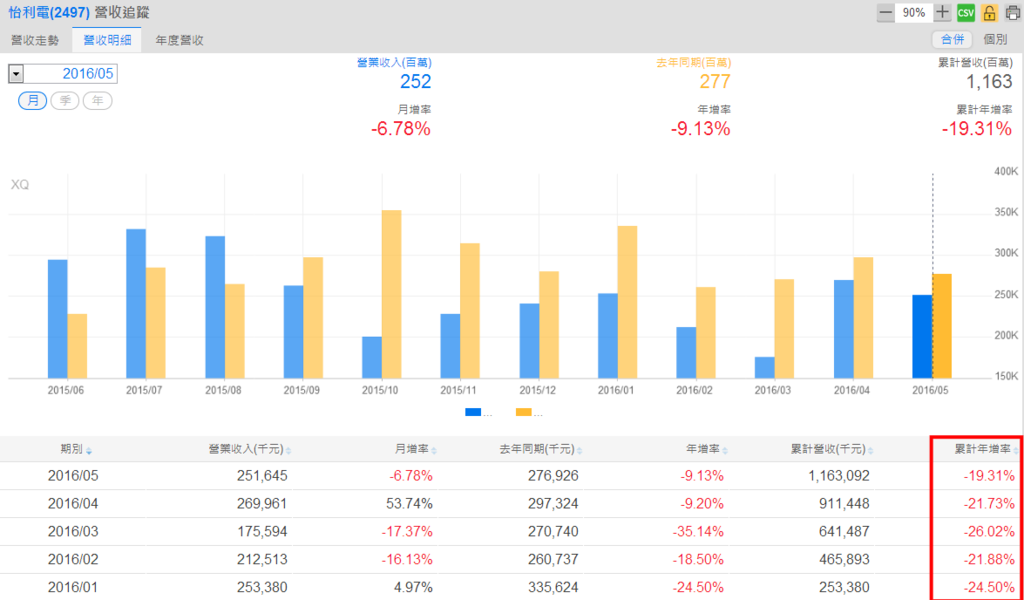Image resolution: width=1024 pixels, height=600 pixels.
Task: Toggle the blue revenue series legend swatch
Action: pyautogui.click(x=473, y=412)
